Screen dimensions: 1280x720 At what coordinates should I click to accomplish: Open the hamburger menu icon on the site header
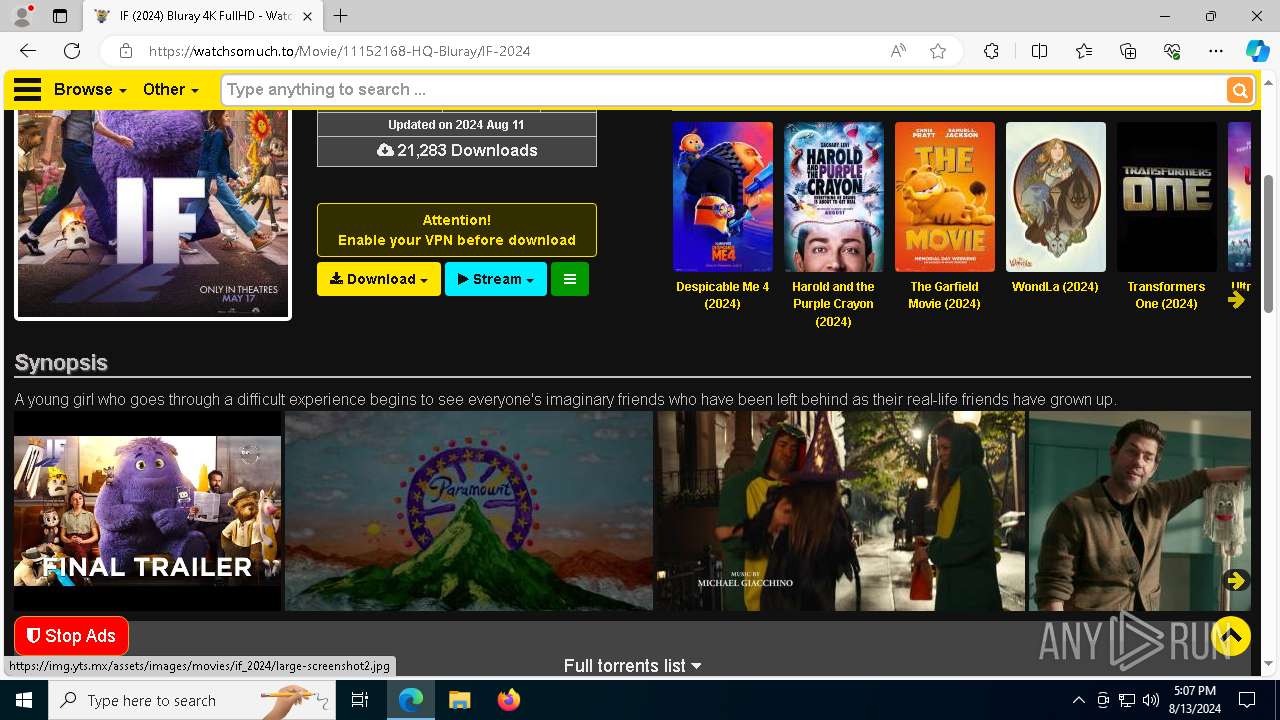28,89
